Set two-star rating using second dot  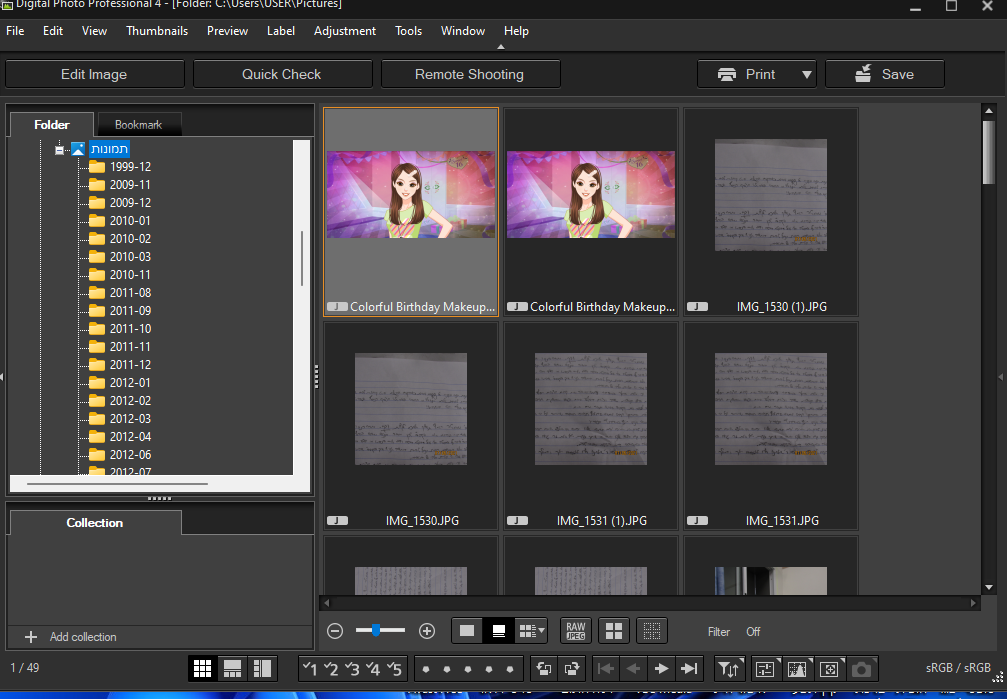pos(447,669)
